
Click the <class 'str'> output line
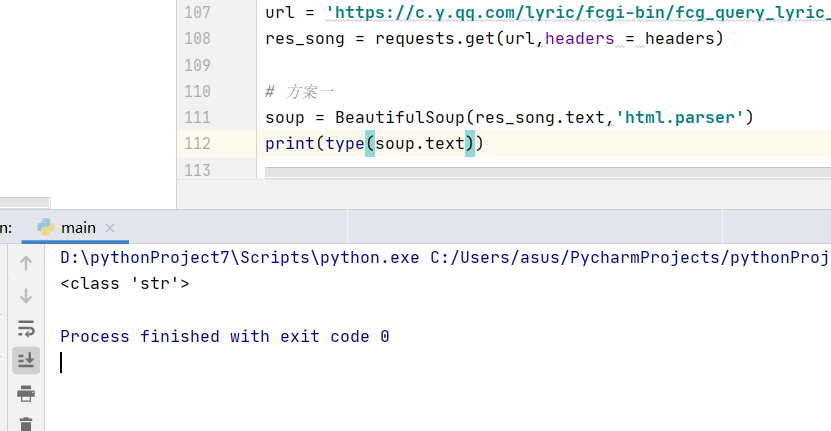click(x=125, y=284)
